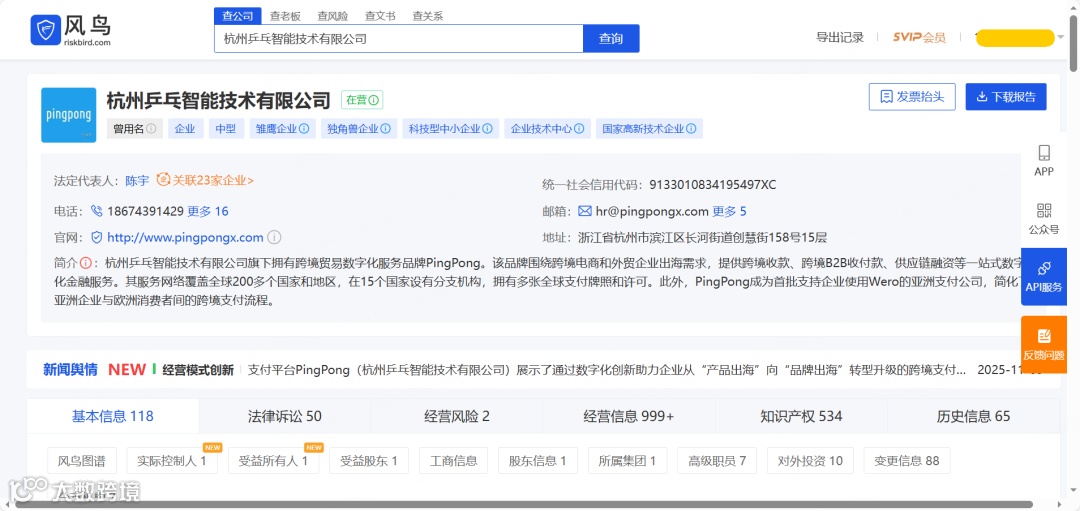The height and width of the screenshot is (511, 1080).
Task: Click the yellow-masked user account area
Action: (x=1015, y=38)
